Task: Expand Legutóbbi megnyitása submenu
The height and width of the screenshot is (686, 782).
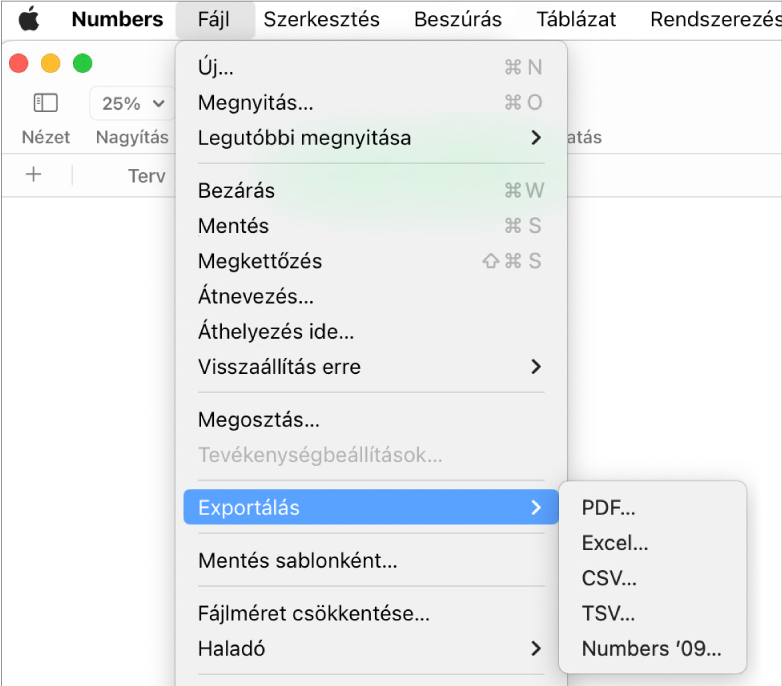Action: click(371, 138)
